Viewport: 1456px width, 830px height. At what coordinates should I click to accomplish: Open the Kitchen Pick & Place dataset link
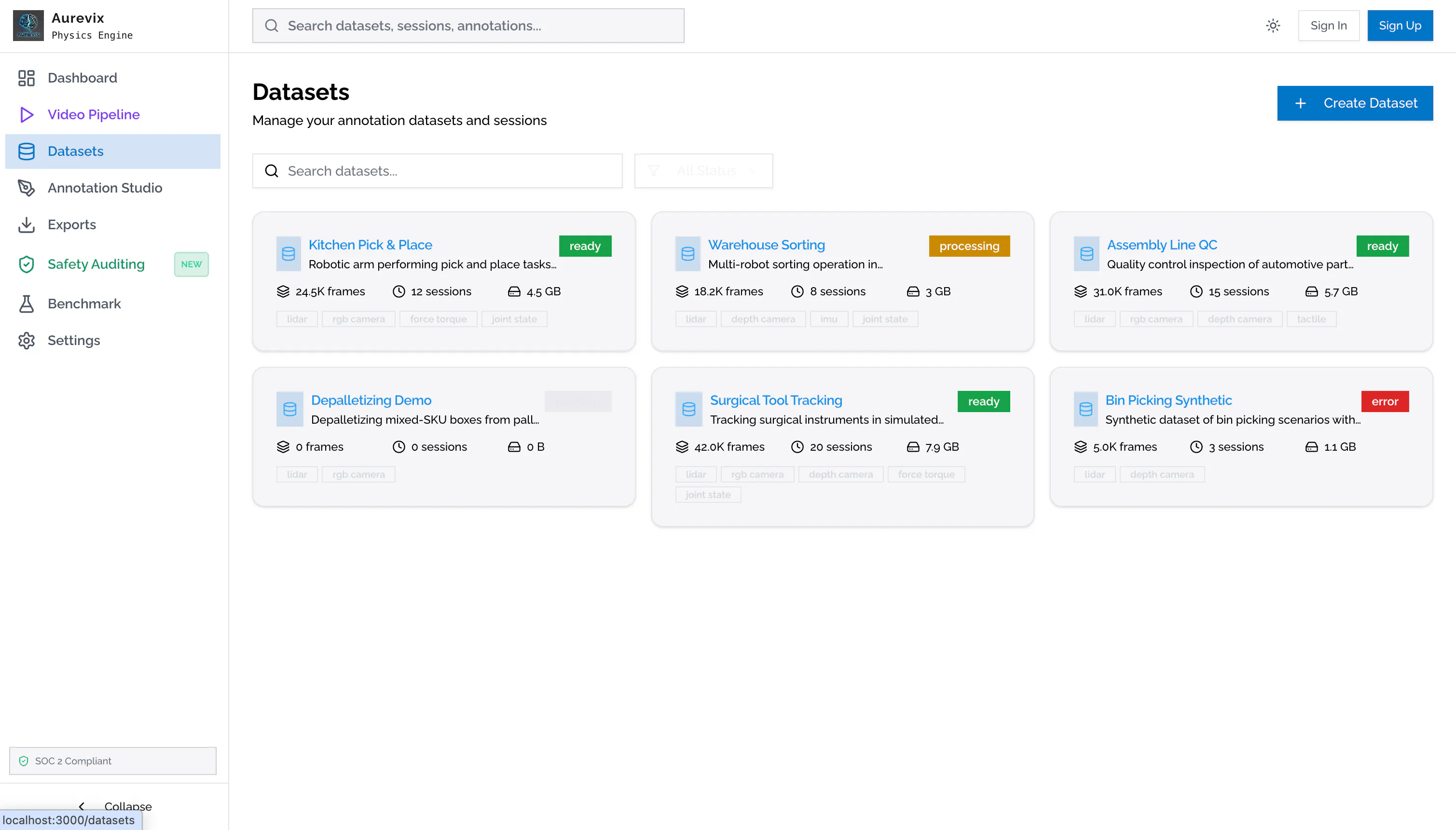(x=371, y=245)
